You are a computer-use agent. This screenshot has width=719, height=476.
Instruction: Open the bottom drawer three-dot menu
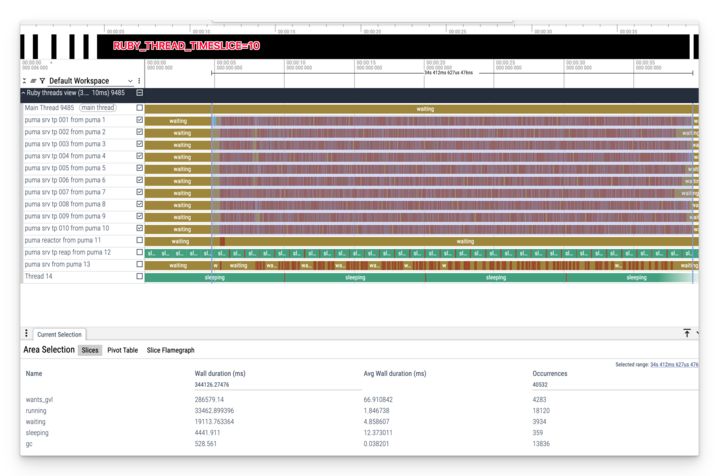pos(26,333)
